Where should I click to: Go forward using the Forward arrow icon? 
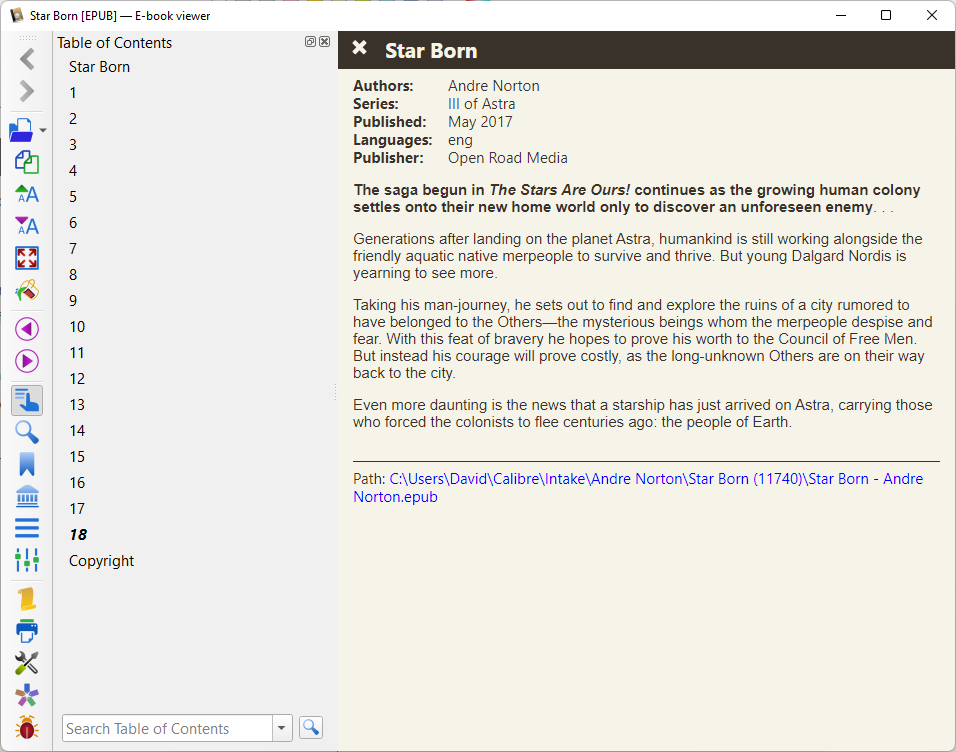click(27, 91)
